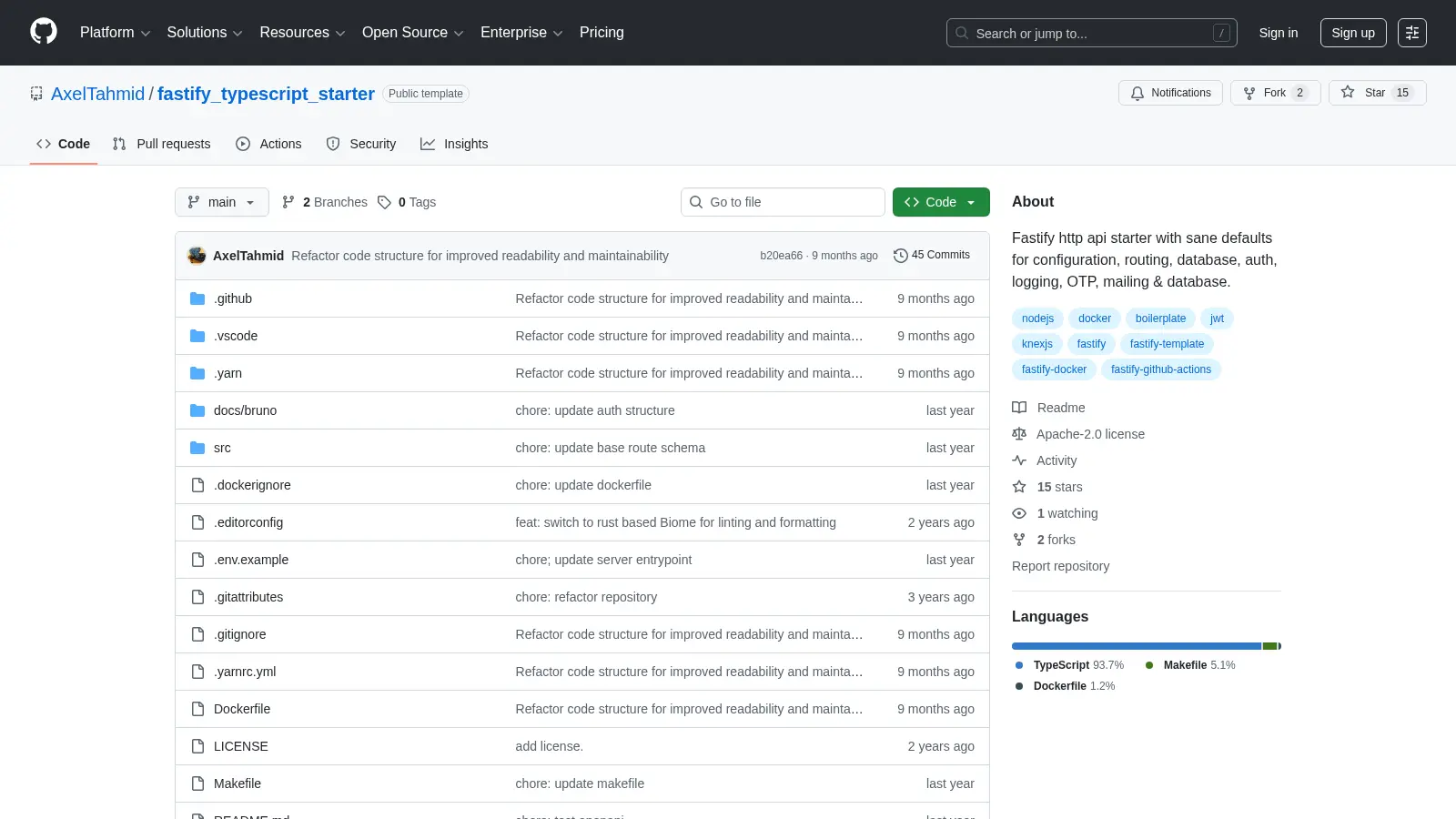Viewport: 1456px width, 819px height.
Task: Click the commit history clock icon
Action: click(x=901, y=256)
